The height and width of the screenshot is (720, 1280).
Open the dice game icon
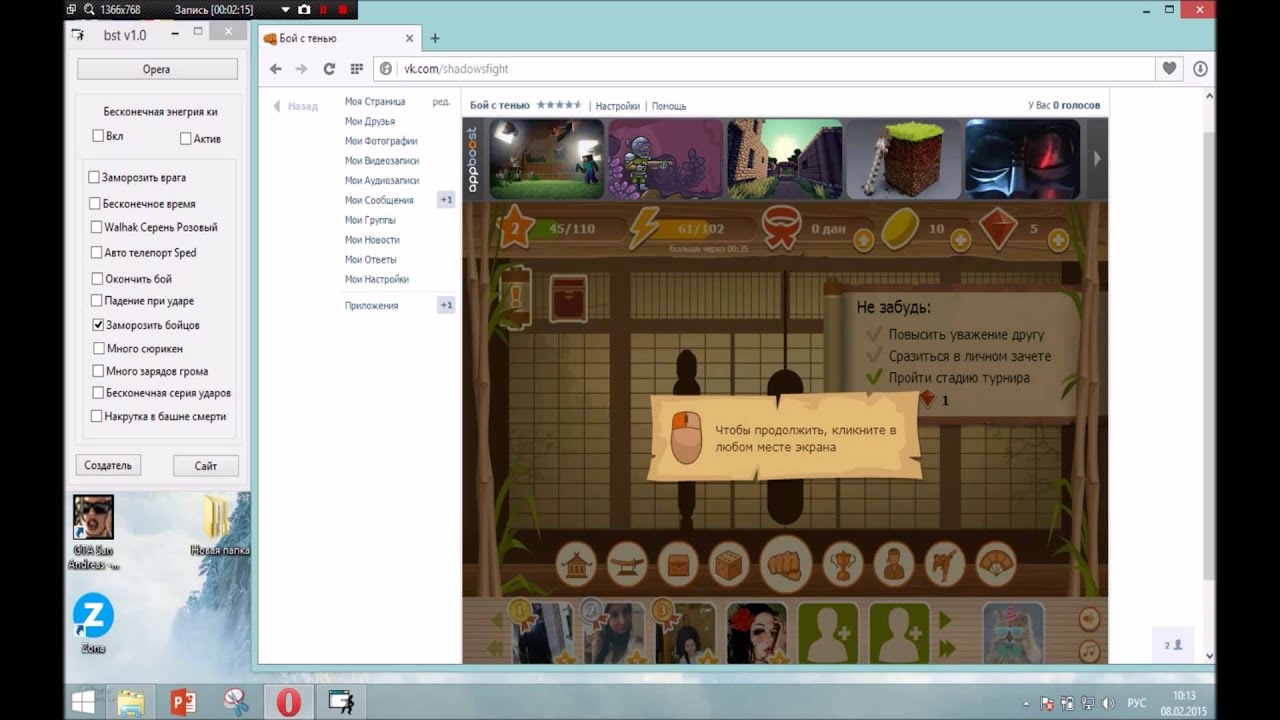730,565
